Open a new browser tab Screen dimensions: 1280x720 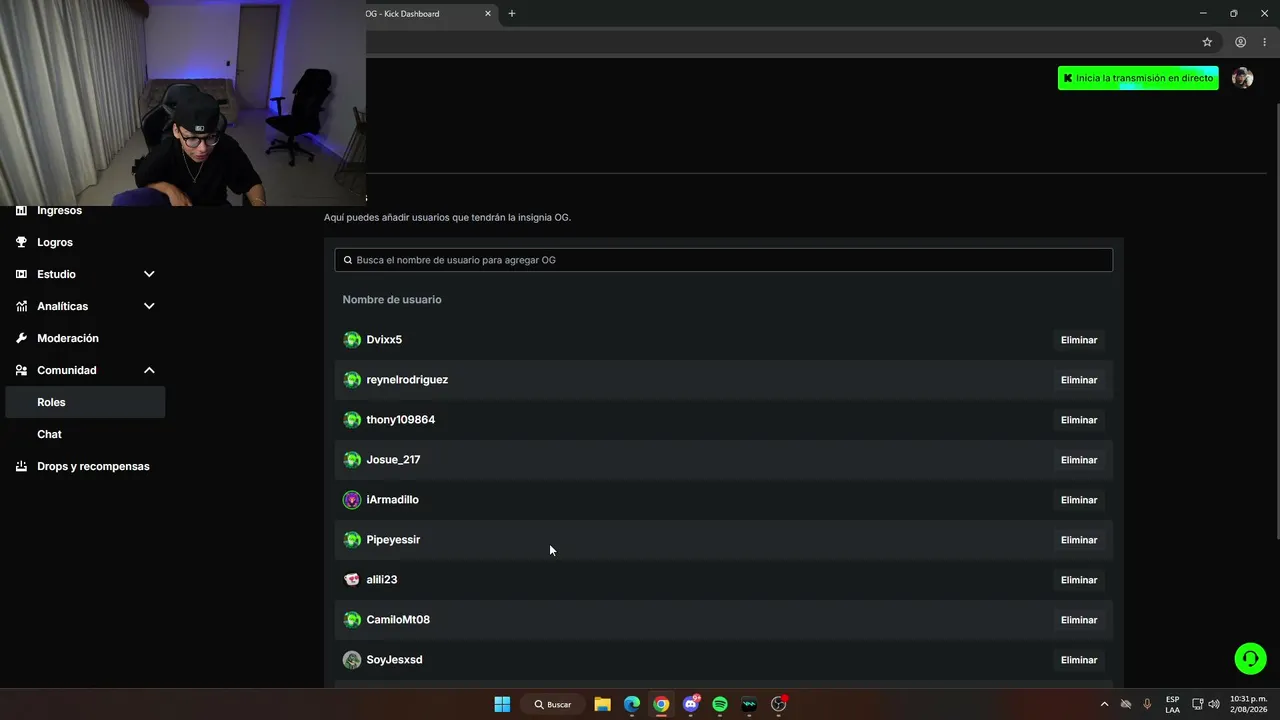click(x=512, y=14)
